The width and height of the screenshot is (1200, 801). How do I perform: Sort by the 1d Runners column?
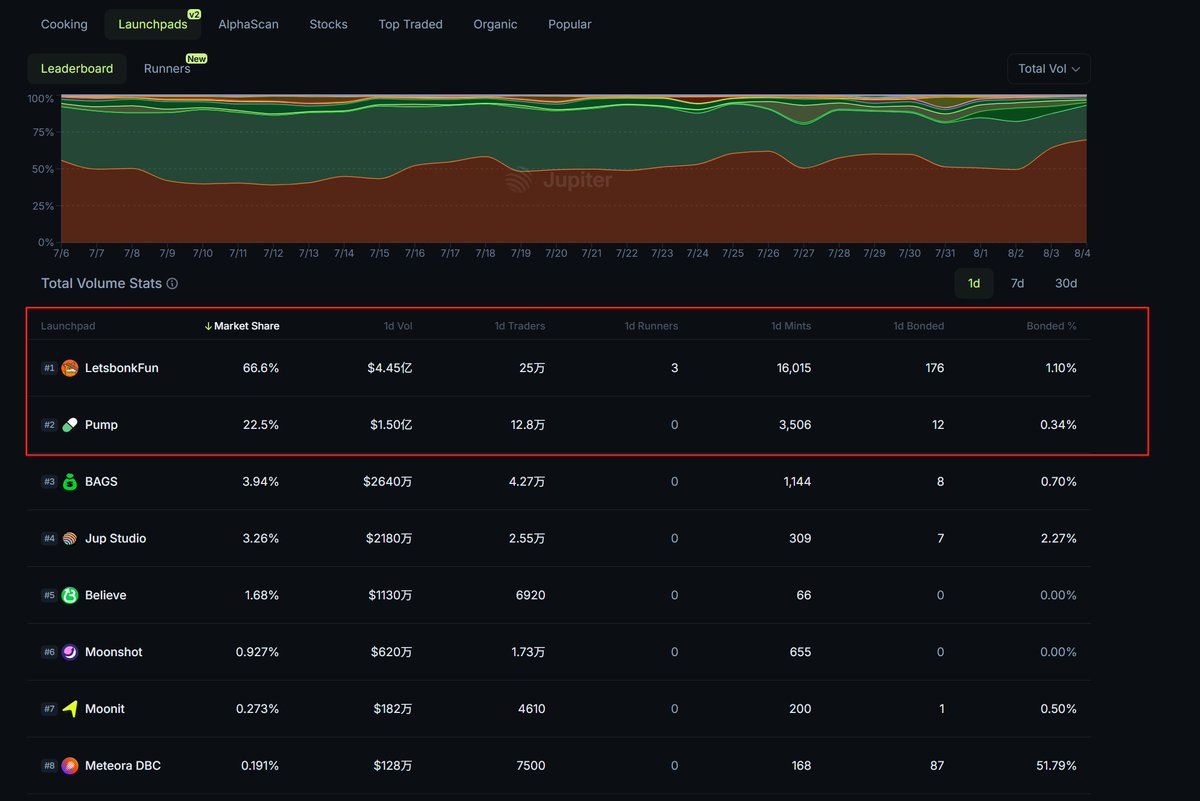651,326
